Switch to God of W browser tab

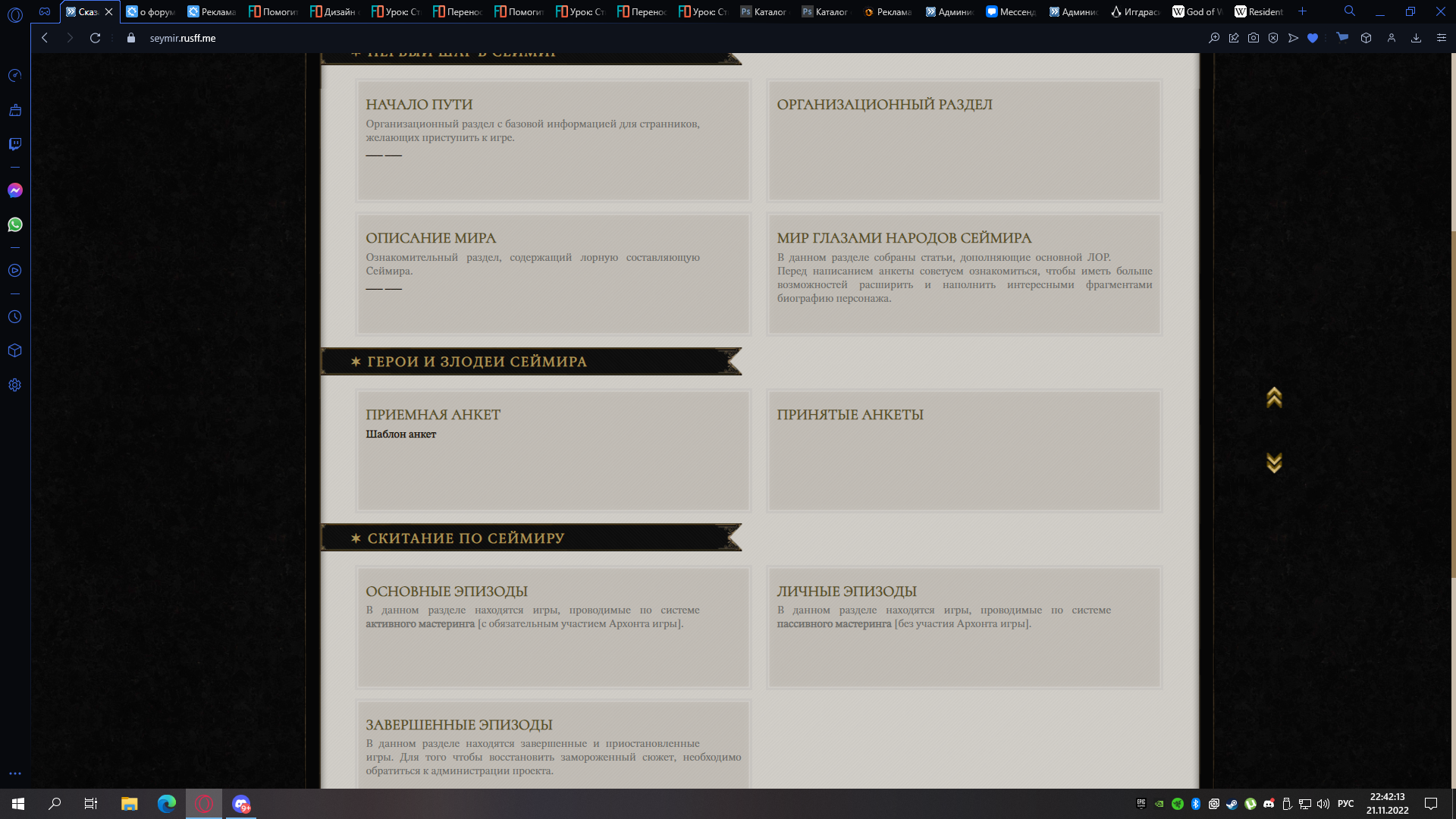click(x=1197, y=11)
